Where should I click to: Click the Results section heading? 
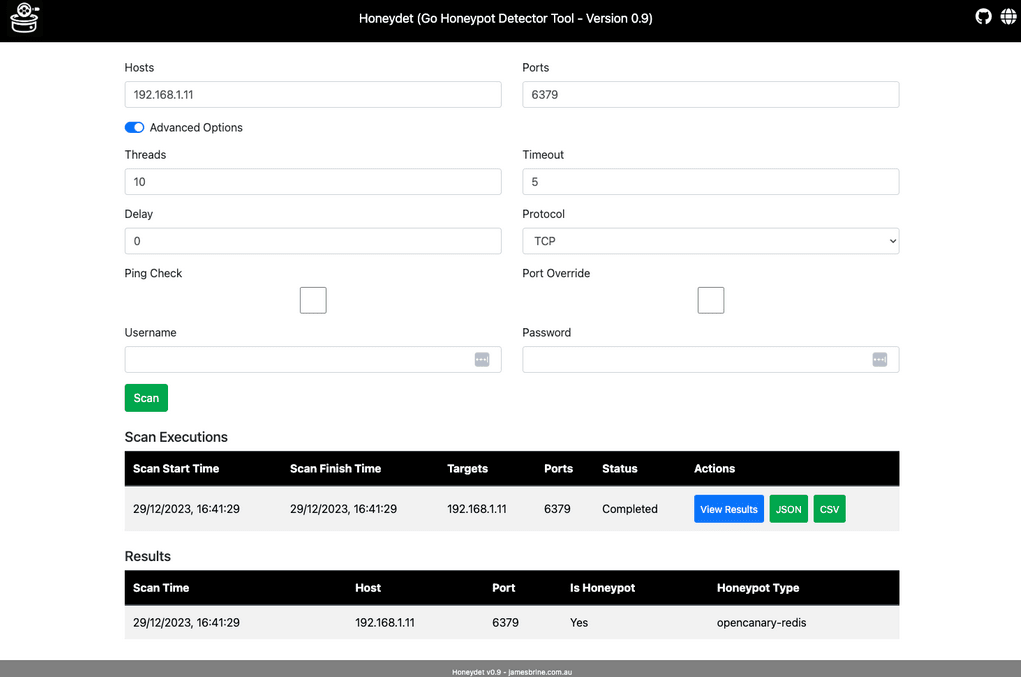pos(148,557)
